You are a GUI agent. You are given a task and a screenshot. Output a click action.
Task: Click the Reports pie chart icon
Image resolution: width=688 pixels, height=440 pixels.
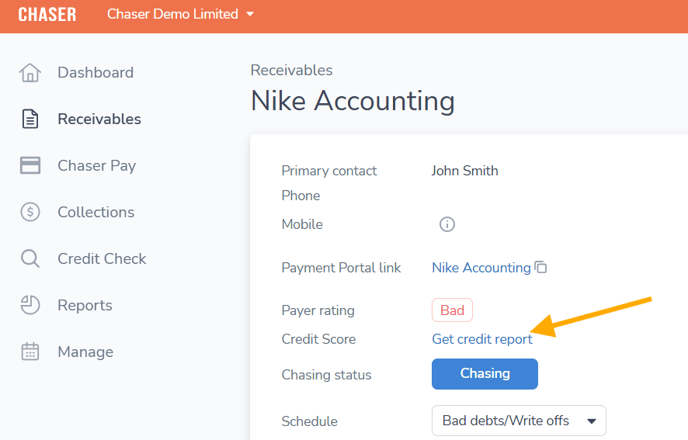(30, 305)
